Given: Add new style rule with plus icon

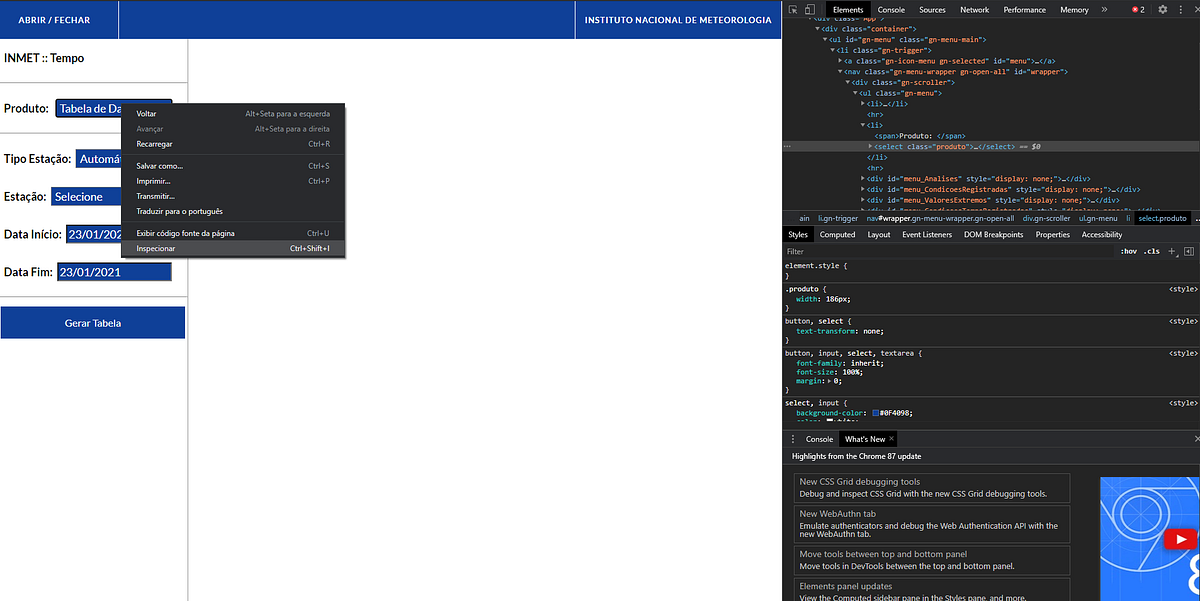Looking at the screenshot, I should click(1174, 251).
